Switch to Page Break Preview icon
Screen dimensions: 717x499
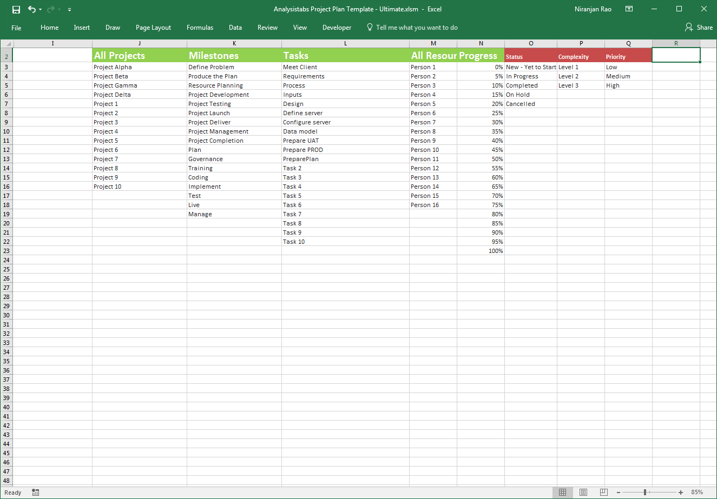click(604, 493)
